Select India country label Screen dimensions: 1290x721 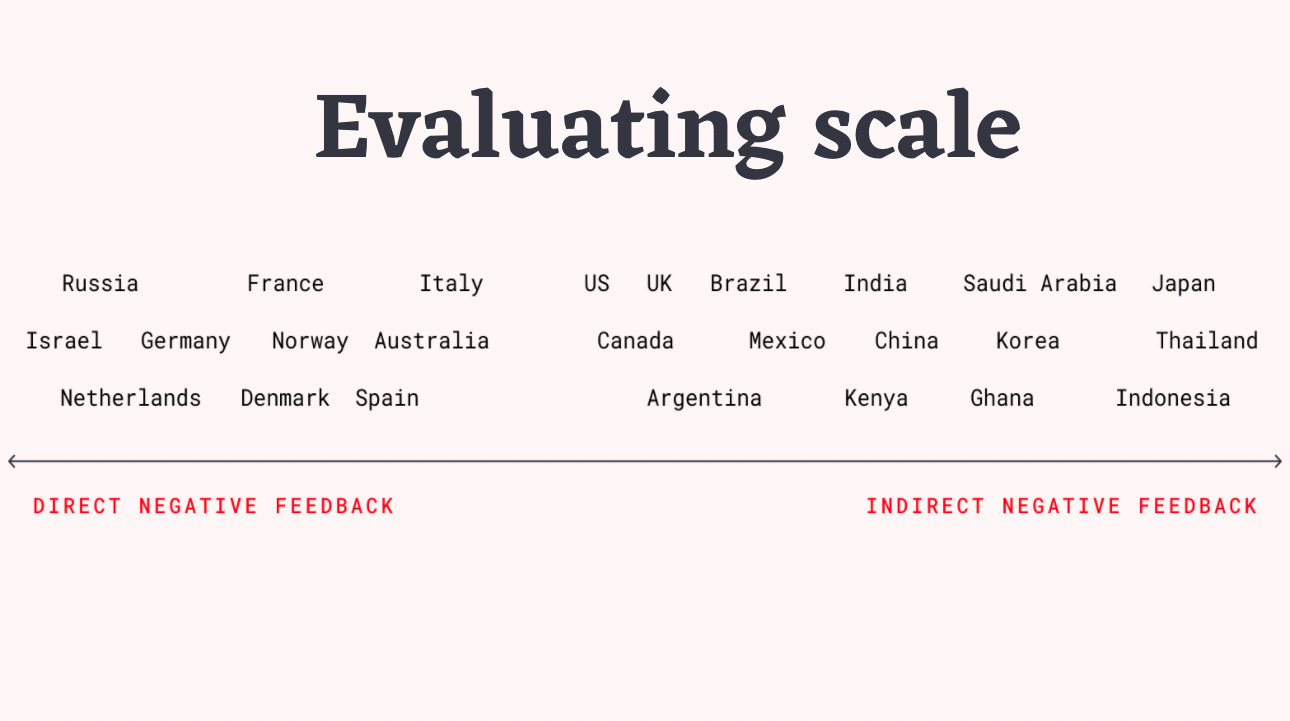(x=875, y=283)
